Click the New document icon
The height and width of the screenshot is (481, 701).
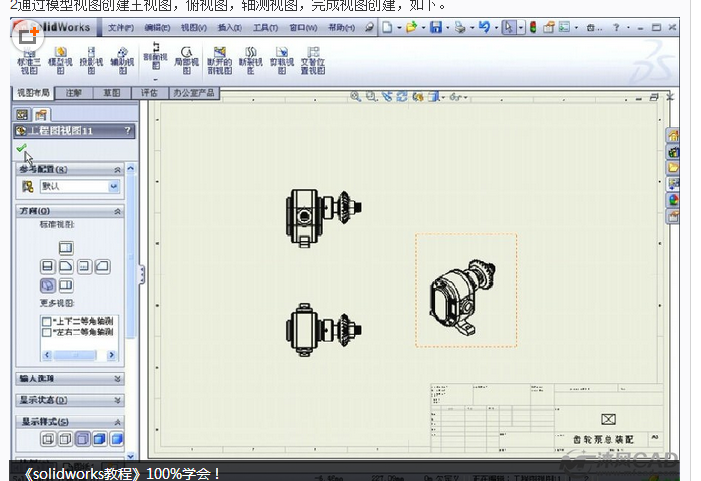coord(387,27)
